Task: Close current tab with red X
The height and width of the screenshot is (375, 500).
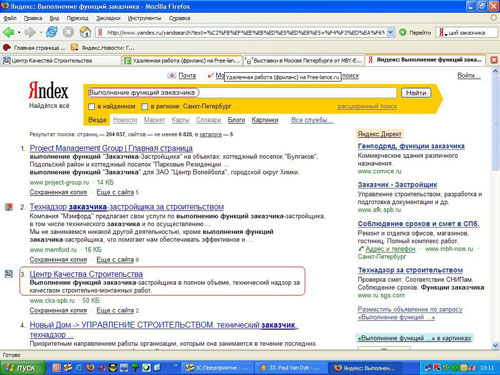Action: [x=494, y=60]
